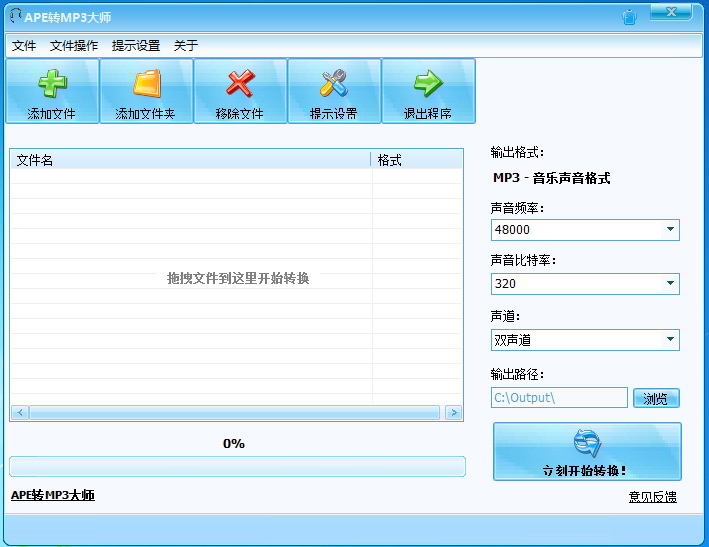
Task: Open the 文件 menu
Action: (24, 45)
